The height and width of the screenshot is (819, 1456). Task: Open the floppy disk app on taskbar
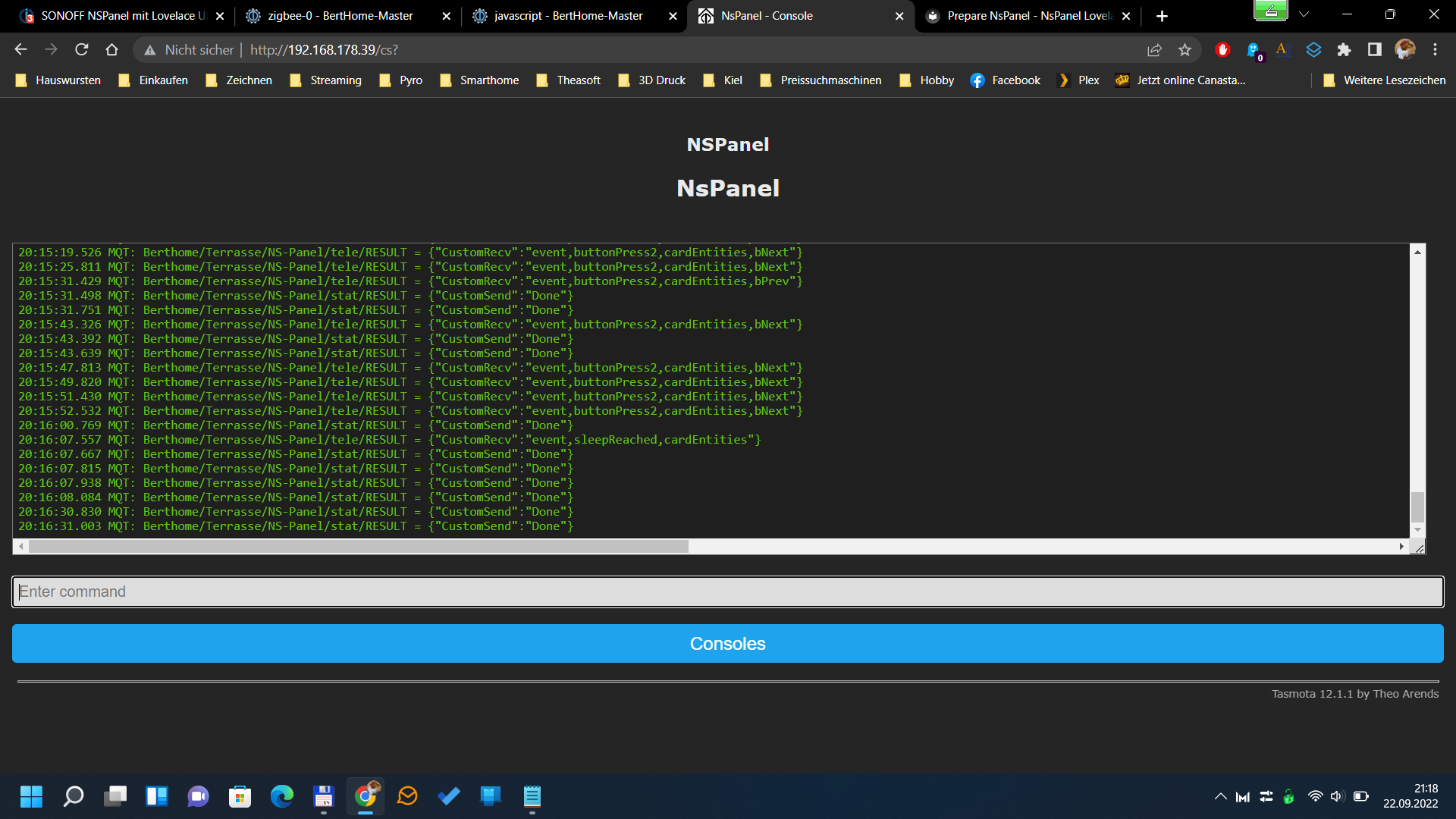pos(324,796)
